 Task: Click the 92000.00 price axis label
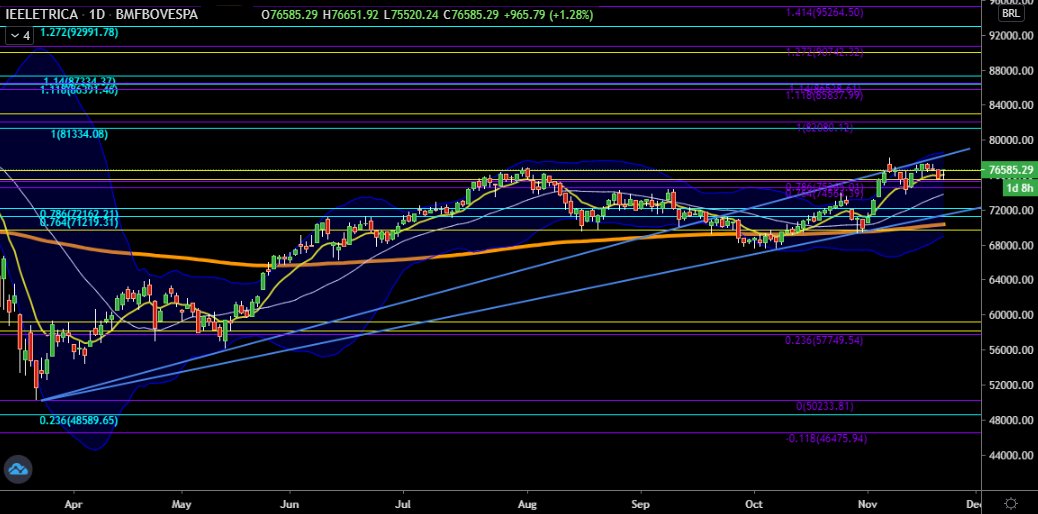tap(1011, 35)
